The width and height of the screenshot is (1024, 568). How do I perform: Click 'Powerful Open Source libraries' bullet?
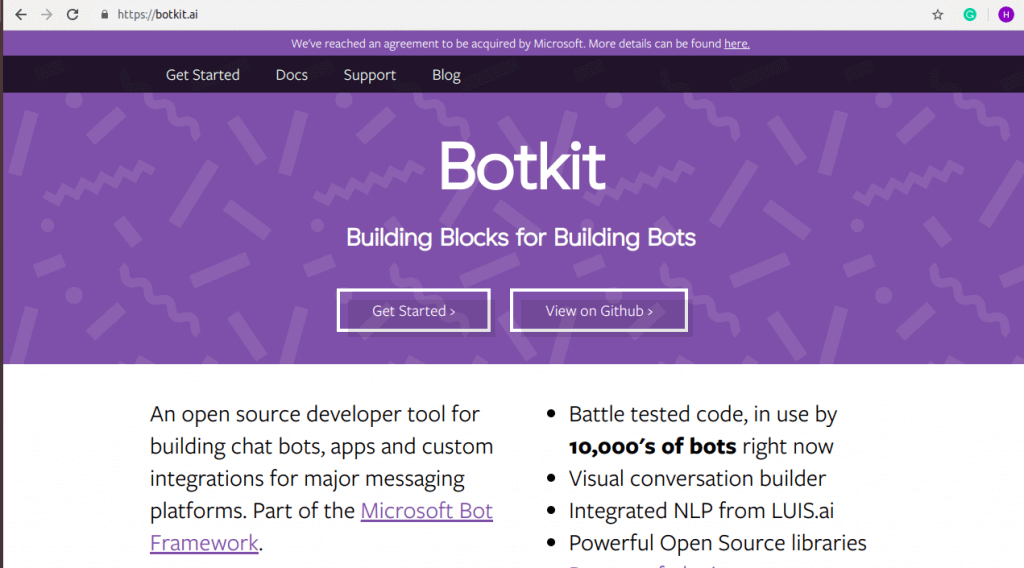[x=717, y=543]
